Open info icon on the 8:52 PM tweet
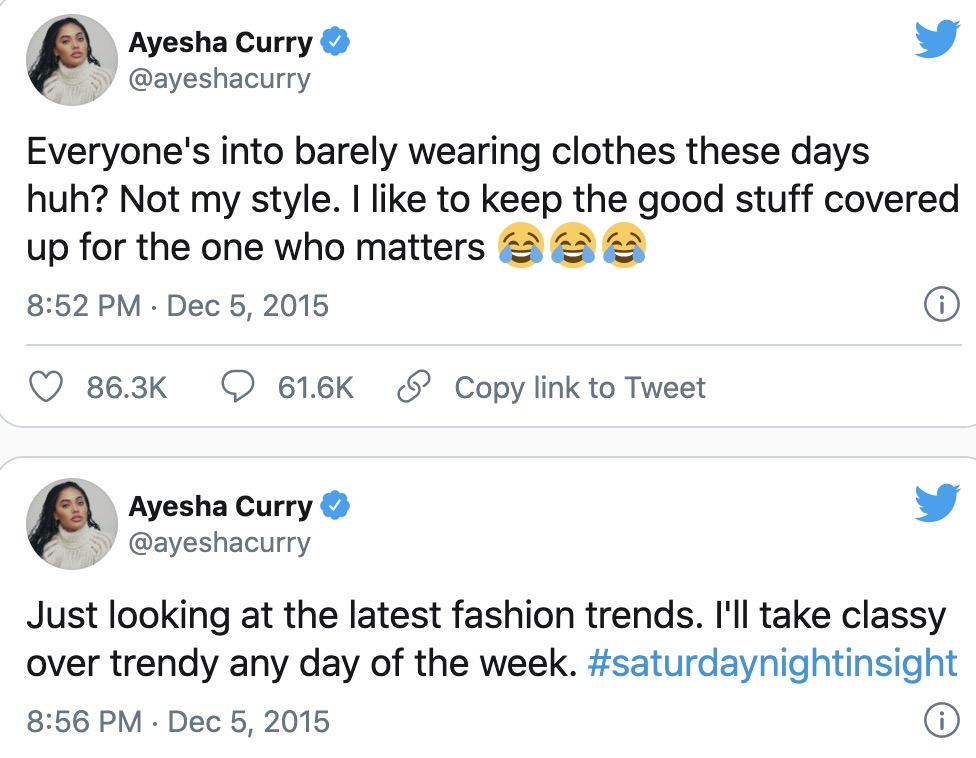 pyautogui.click(x=937, y=307)
